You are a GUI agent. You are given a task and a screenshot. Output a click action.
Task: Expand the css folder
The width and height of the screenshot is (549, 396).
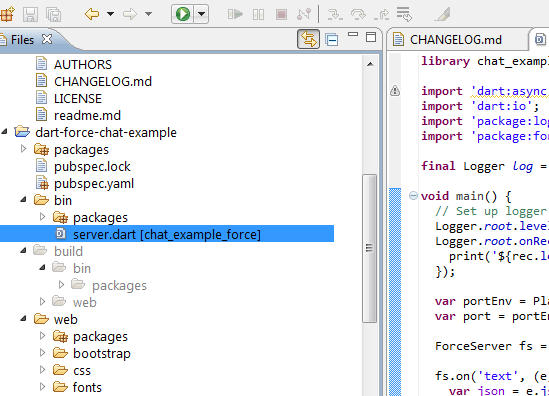pos(42,369)
